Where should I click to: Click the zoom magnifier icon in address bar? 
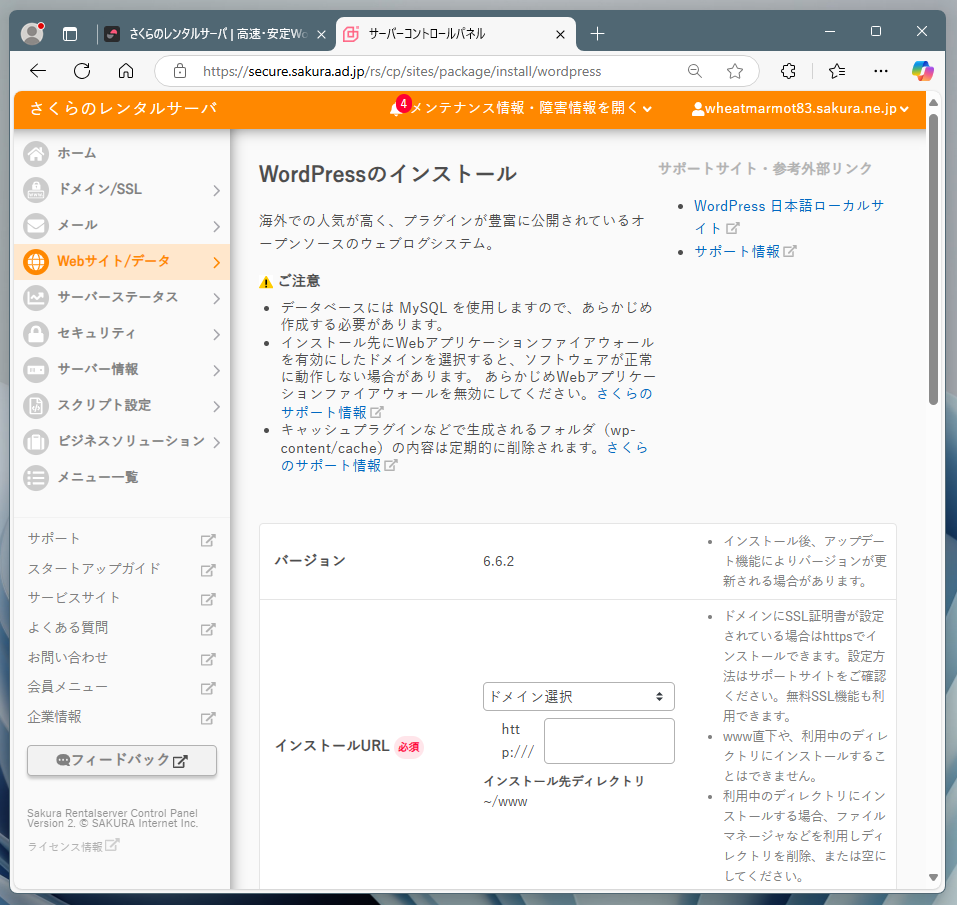(695, 71)
